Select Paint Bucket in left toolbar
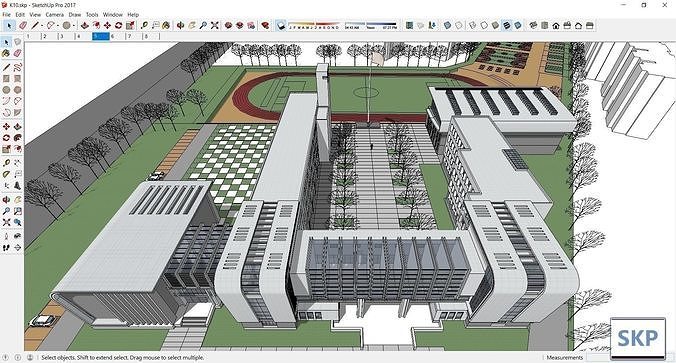The width and height of the screenshot is (676, 363). tap(6, 53)
